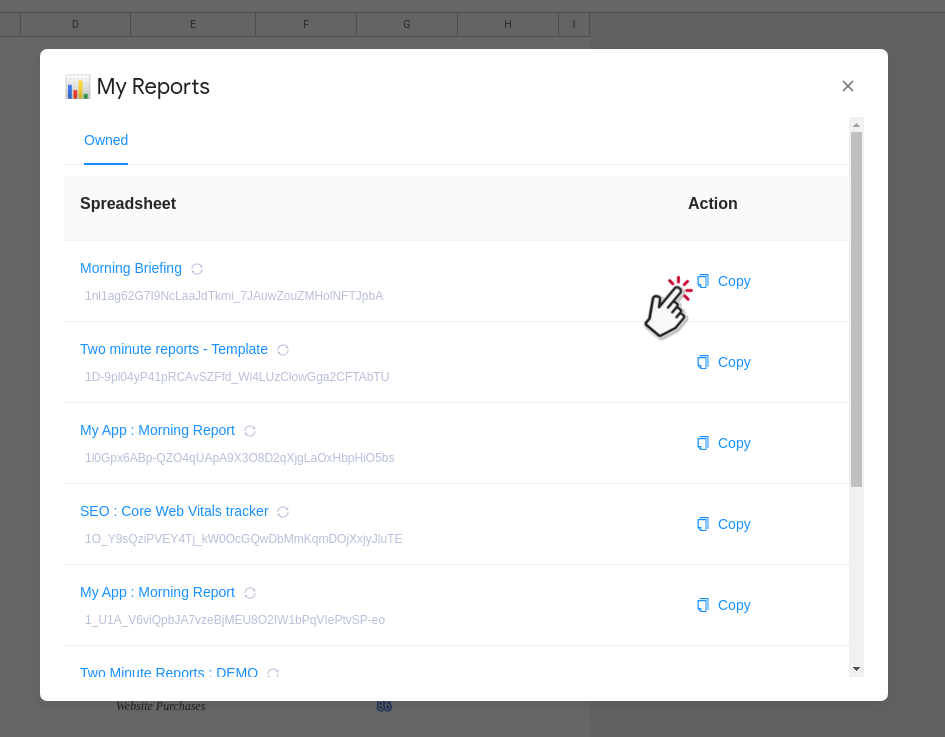945x737 pixels.
Task: Open Two Minute Reports : DEMO link
Action: 169,672
